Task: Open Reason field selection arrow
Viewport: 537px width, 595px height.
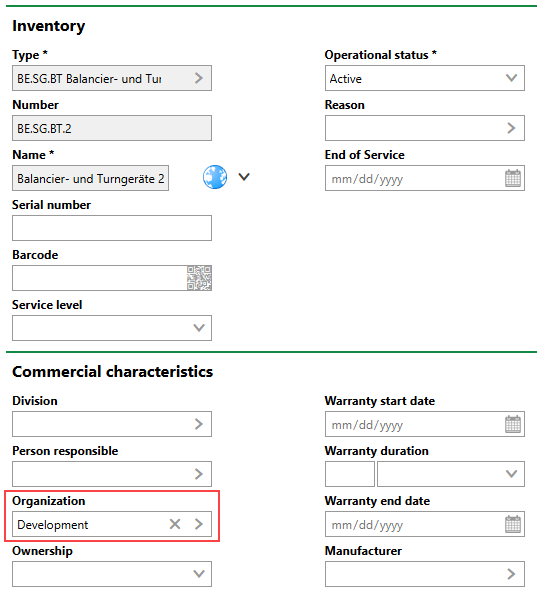Action: (x=511, y=128)
